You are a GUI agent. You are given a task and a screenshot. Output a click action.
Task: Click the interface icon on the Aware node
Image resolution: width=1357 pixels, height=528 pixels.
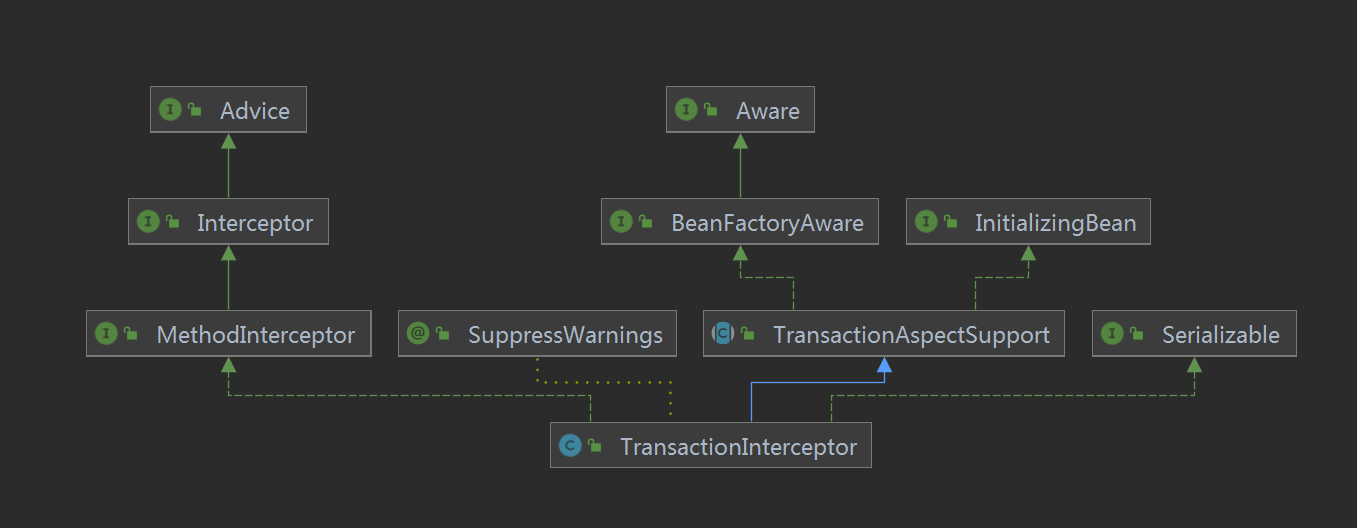tap(686, 110)
